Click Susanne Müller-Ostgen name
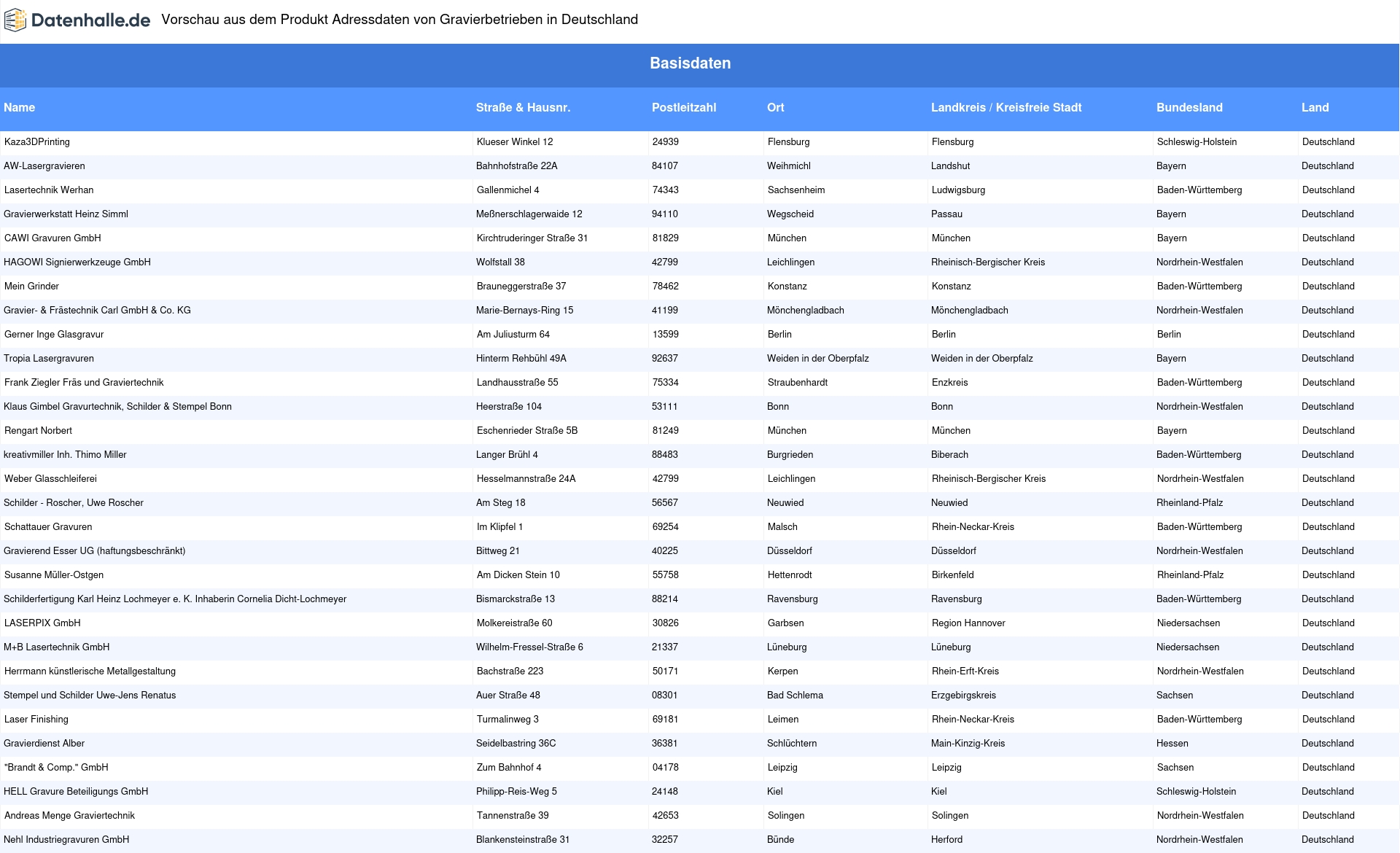 54,575
